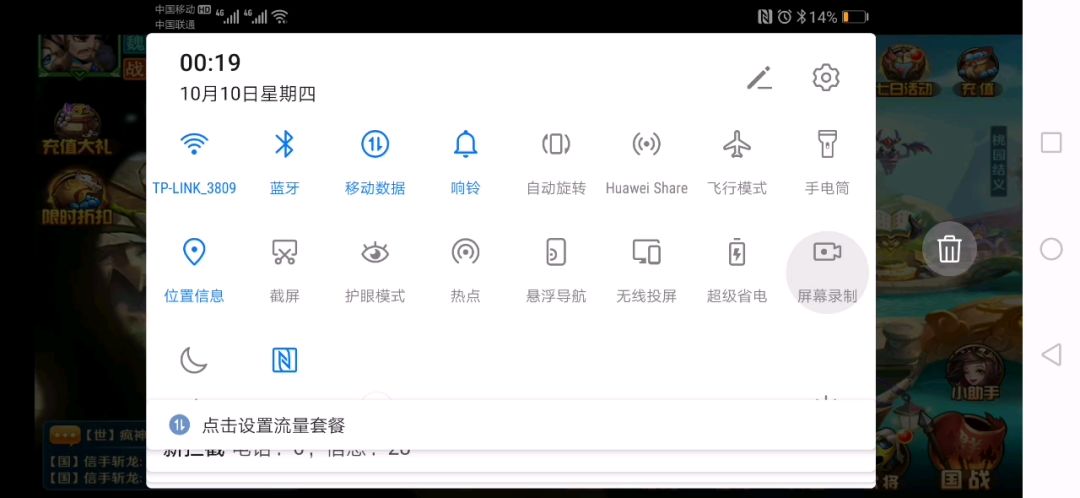Enable 飞行模式 airplane mode

tap(737, 163)
